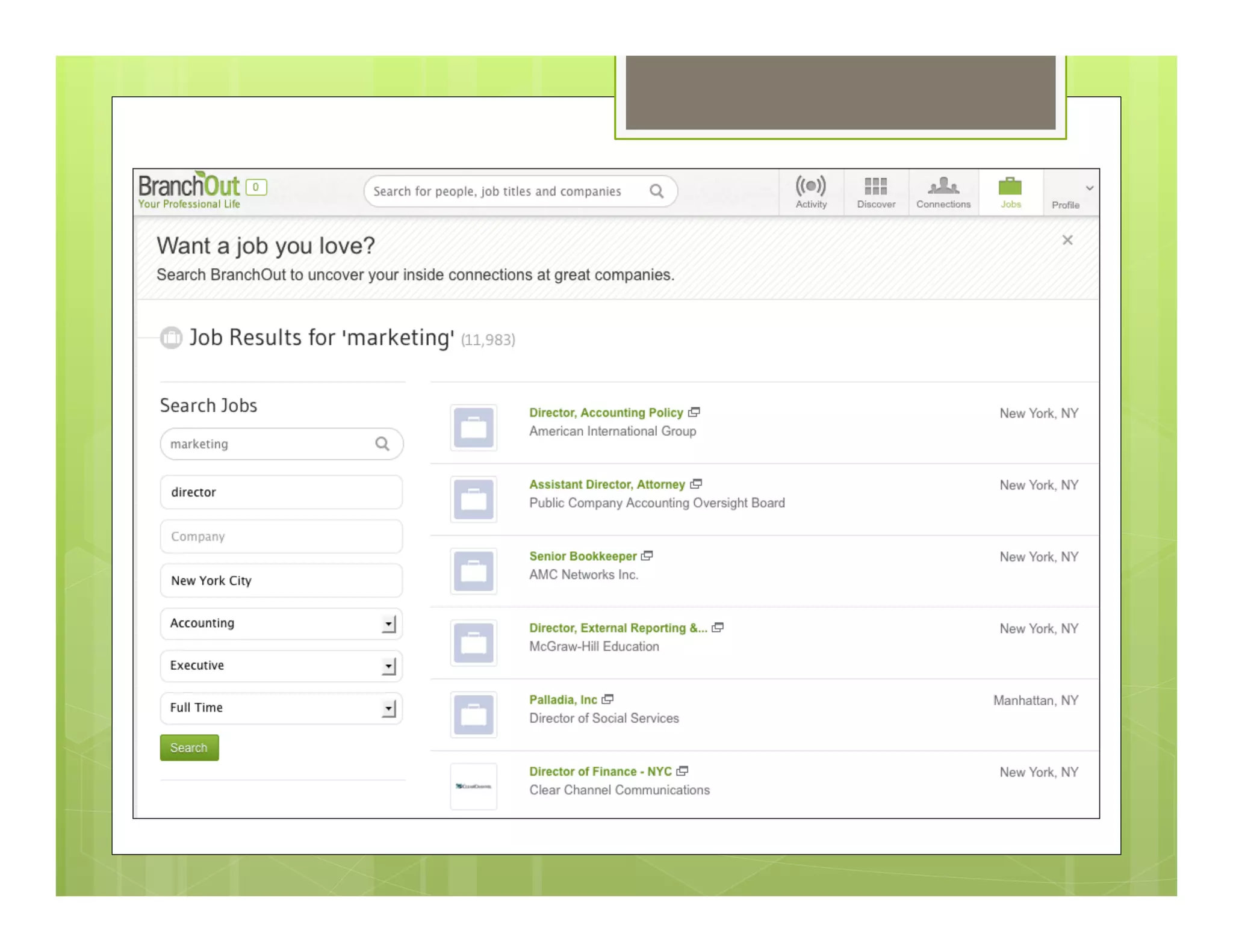Click the Company input field
Image resolution: width=1233 pixels, height=952 pixels.
pos(281,536)
